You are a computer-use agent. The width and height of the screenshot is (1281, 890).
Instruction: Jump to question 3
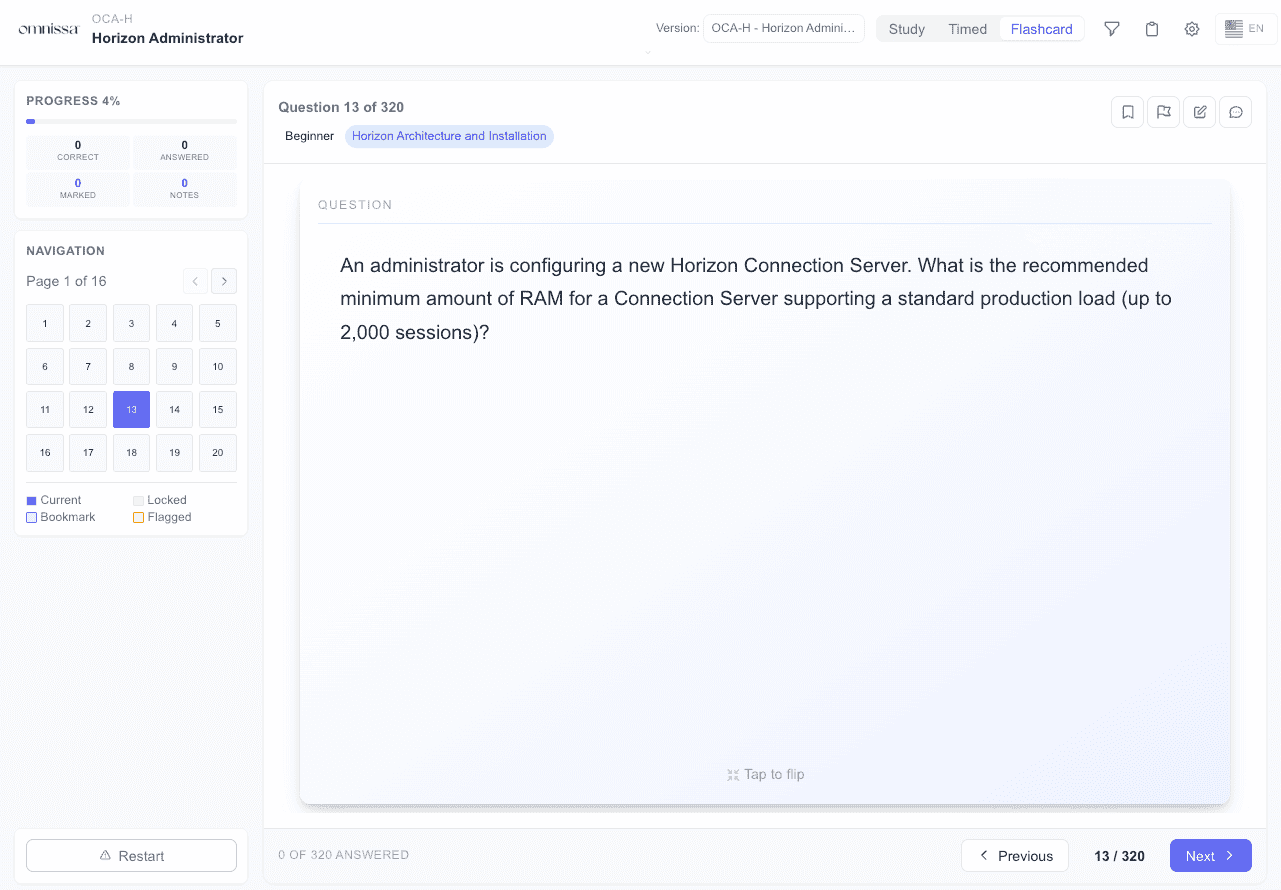click(x=131, y=323)
